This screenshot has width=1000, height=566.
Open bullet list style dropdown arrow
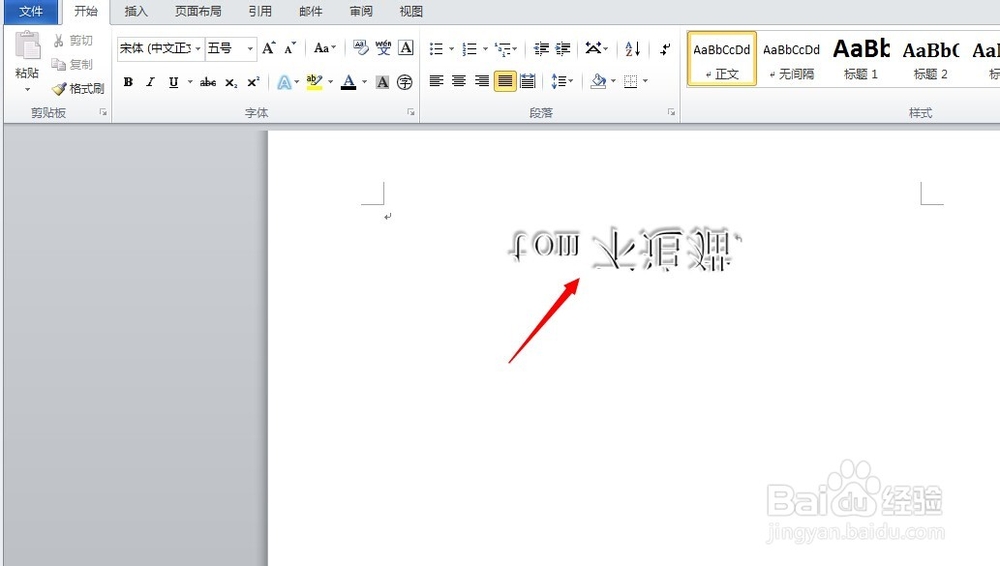[x=451, y=48]
